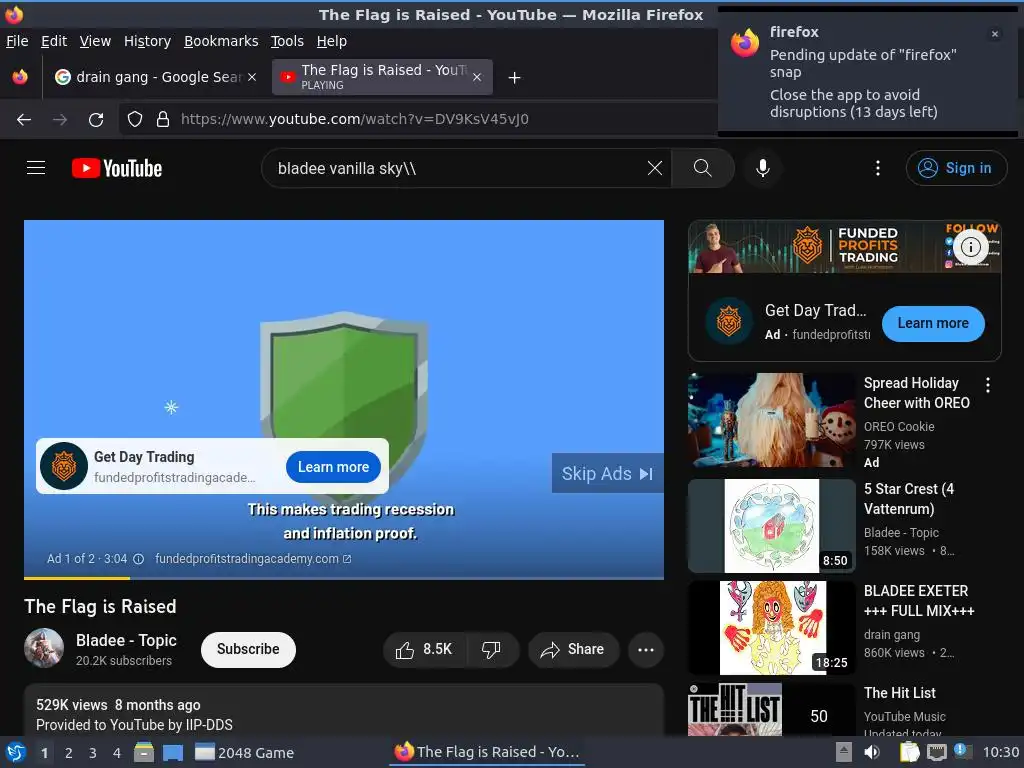Screen dimensions: 1024x768
Task: Open 5 Star Crest video thumbnail
Action: [x=771, y=526]
